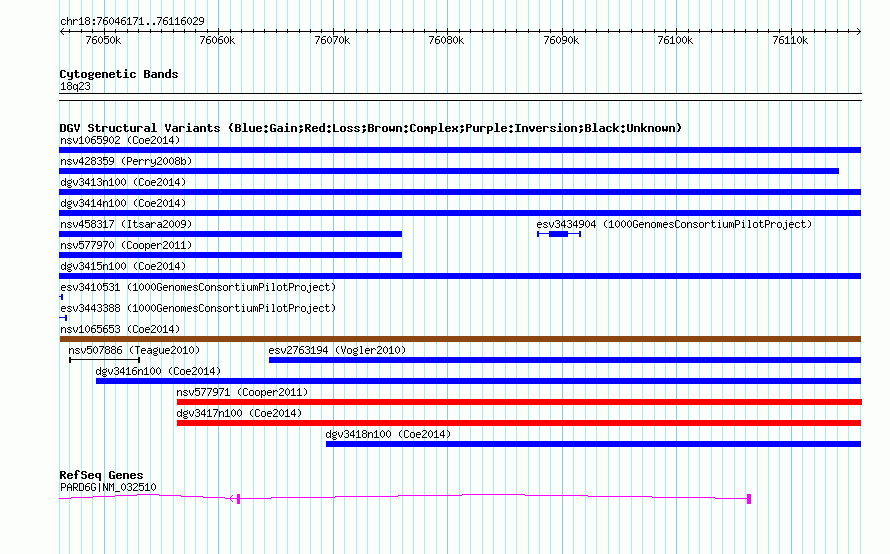Screen dimensions: 890x554
Task: Click the nsv577970 (Cooper2011) label
Action: click(x=126, y=245)
